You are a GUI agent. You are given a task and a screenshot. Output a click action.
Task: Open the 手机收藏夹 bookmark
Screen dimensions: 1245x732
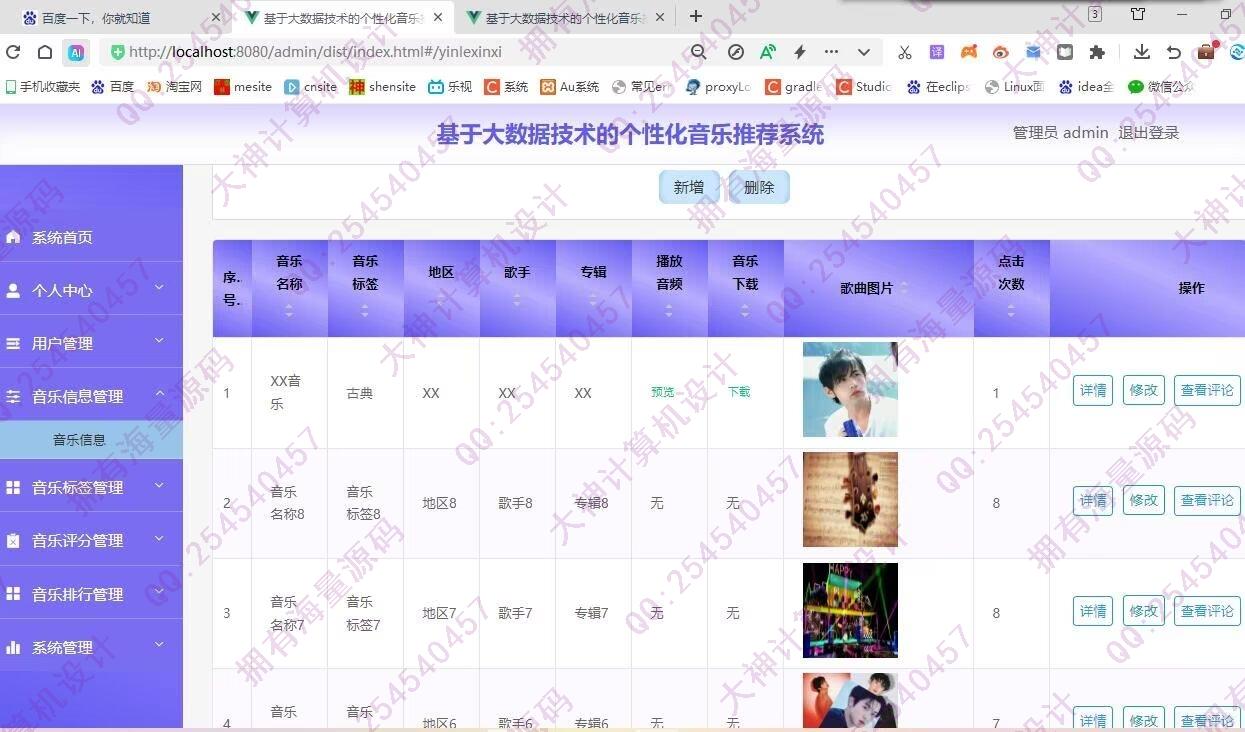pos(43,87)
